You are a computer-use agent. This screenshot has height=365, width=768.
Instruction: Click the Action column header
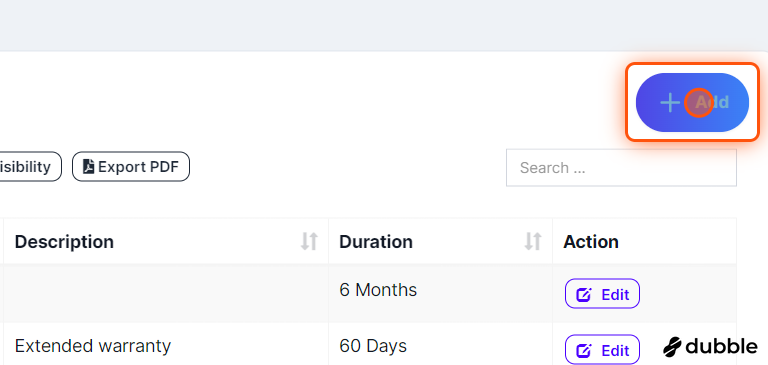coord(591,242)
